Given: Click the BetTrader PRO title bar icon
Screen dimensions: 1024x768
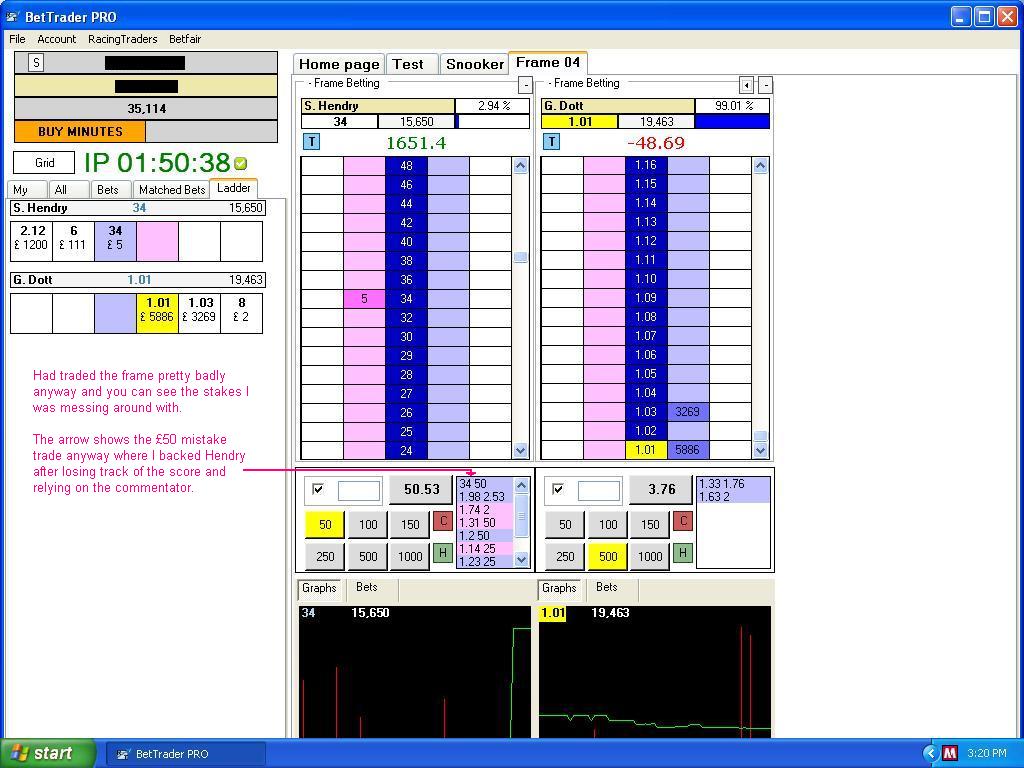Looking at the screenshot, I should pos(12,17).
